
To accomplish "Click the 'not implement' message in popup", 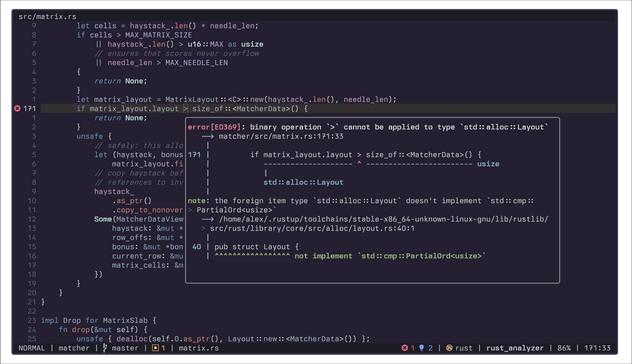I will point(323,256).
